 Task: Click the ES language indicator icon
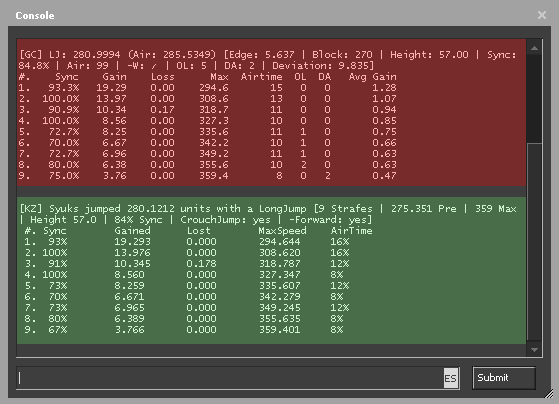coord(451,378)
